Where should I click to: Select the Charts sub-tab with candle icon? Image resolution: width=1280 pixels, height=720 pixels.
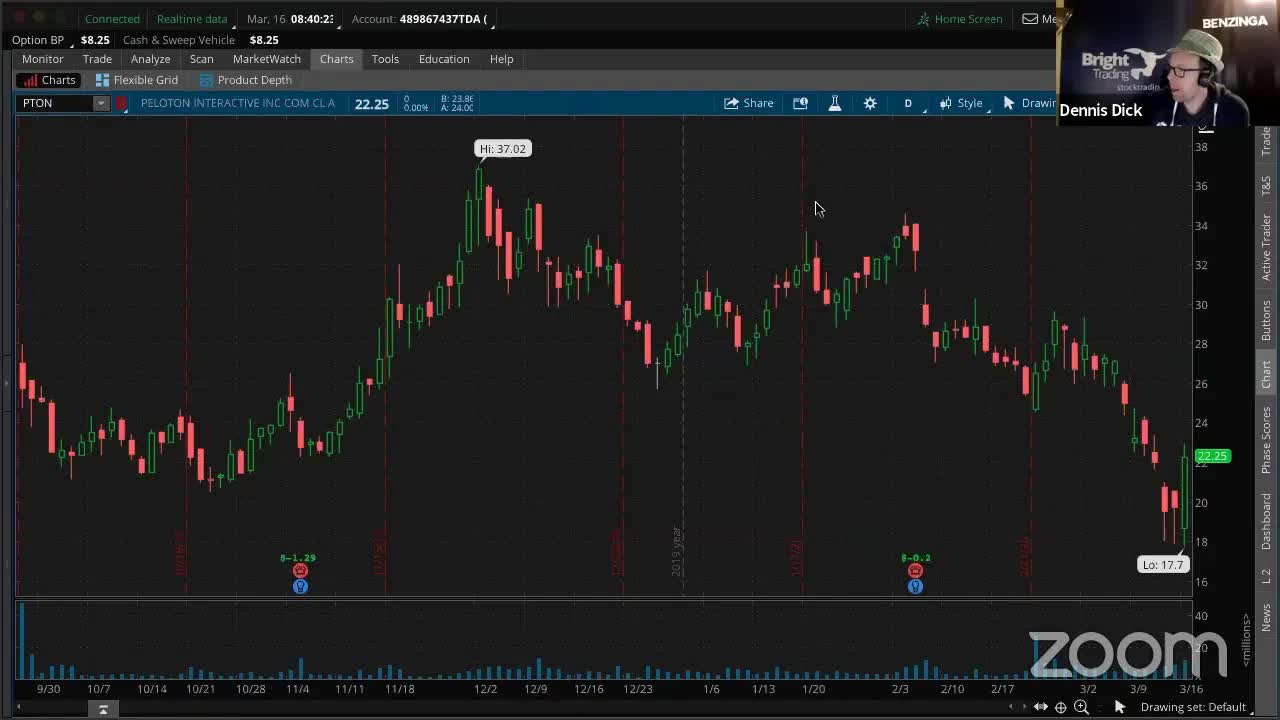pyautogui.click(x=50, y=80)
